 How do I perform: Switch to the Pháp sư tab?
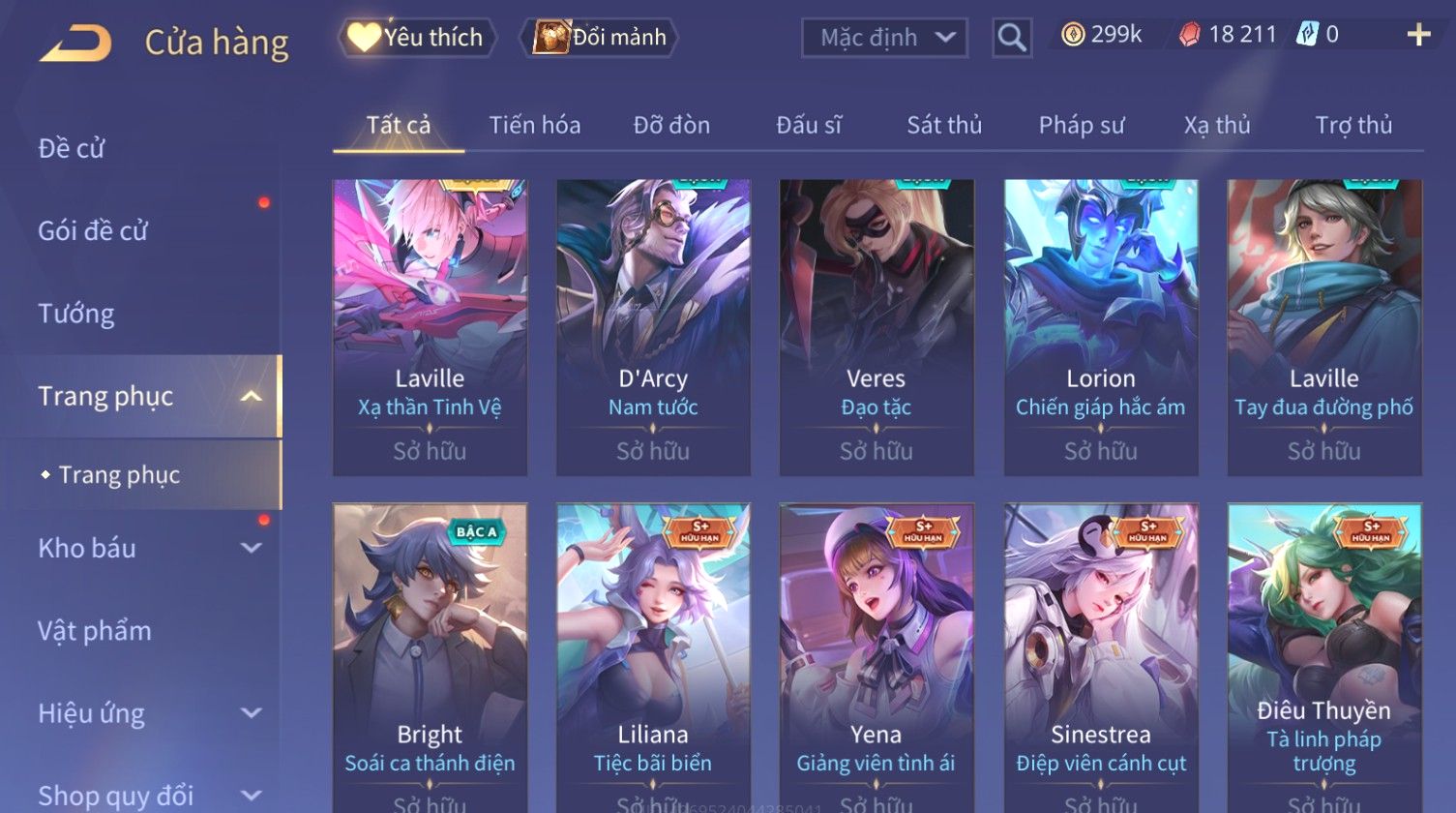pos(1082,125)
